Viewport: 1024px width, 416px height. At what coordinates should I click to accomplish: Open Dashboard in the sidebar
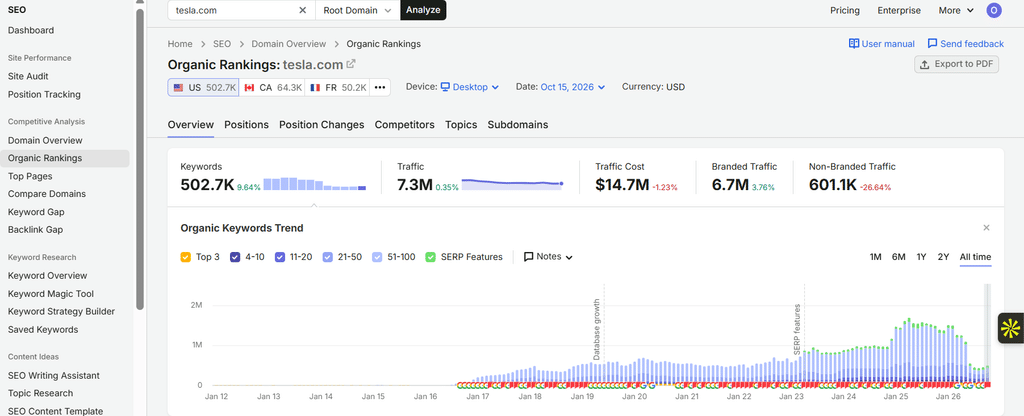point(31,30)
